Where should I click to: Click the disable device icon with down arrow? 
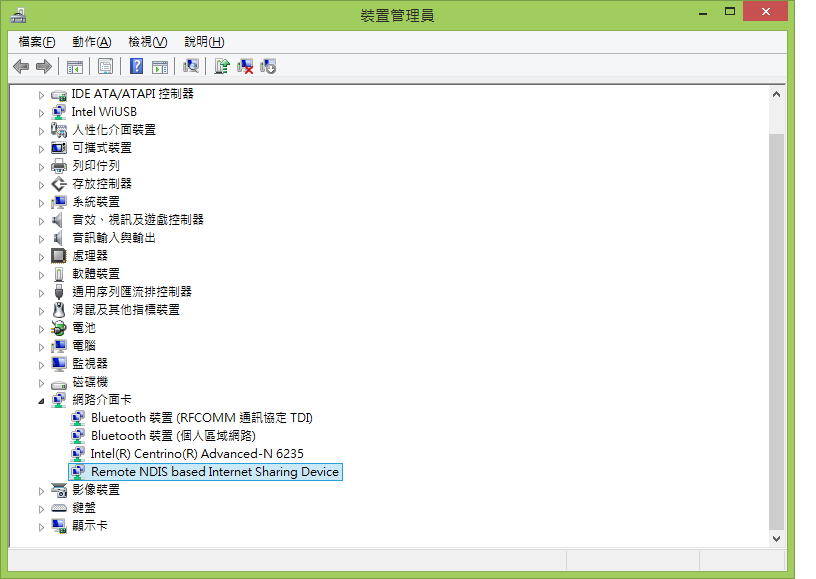268,67
